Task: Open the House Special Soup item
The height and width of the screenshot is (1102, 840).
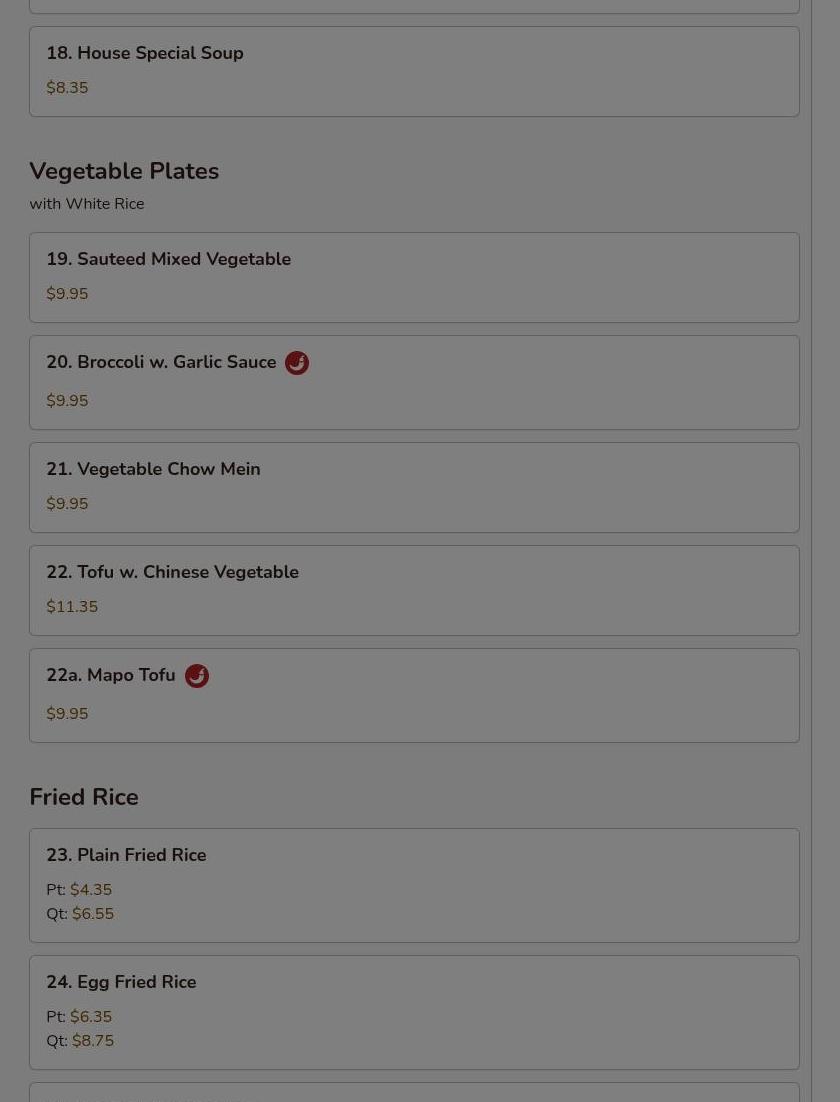Action: (x=145, y=54)
